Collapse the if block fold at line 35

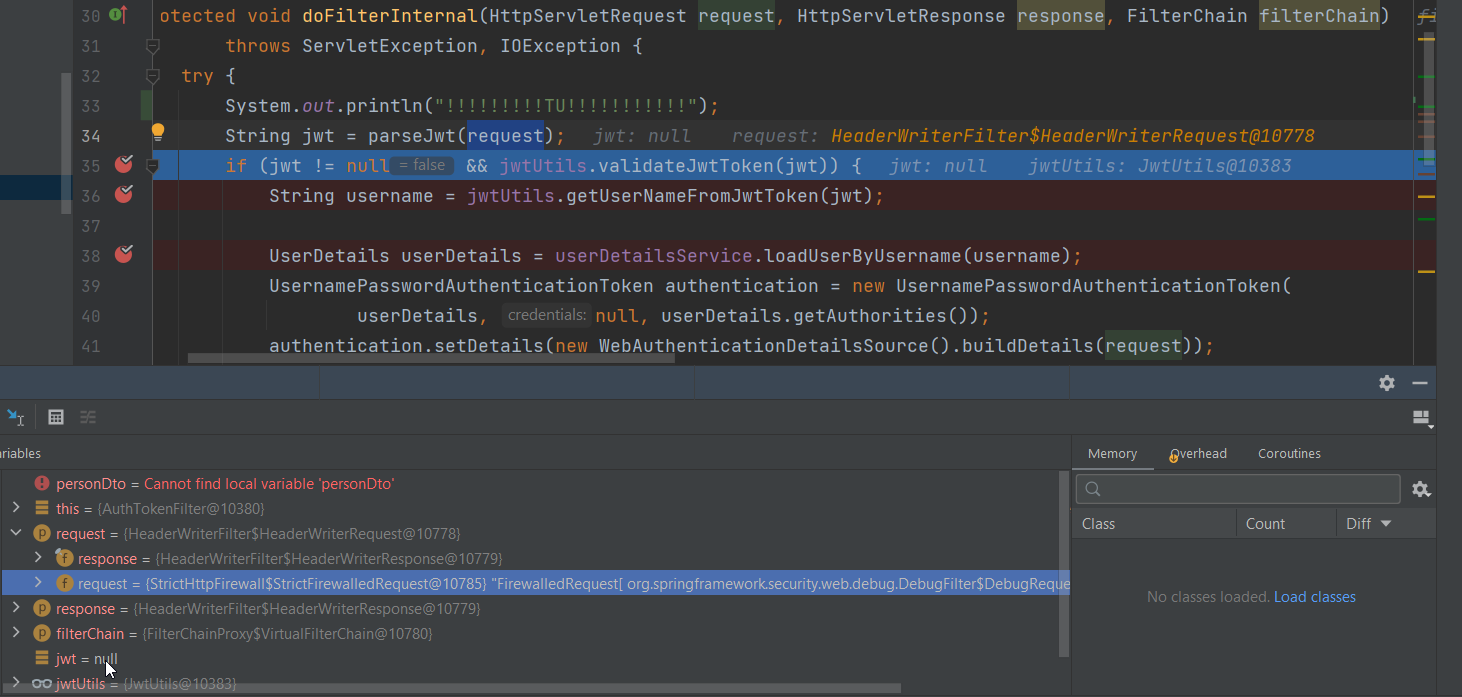[153, 166]
